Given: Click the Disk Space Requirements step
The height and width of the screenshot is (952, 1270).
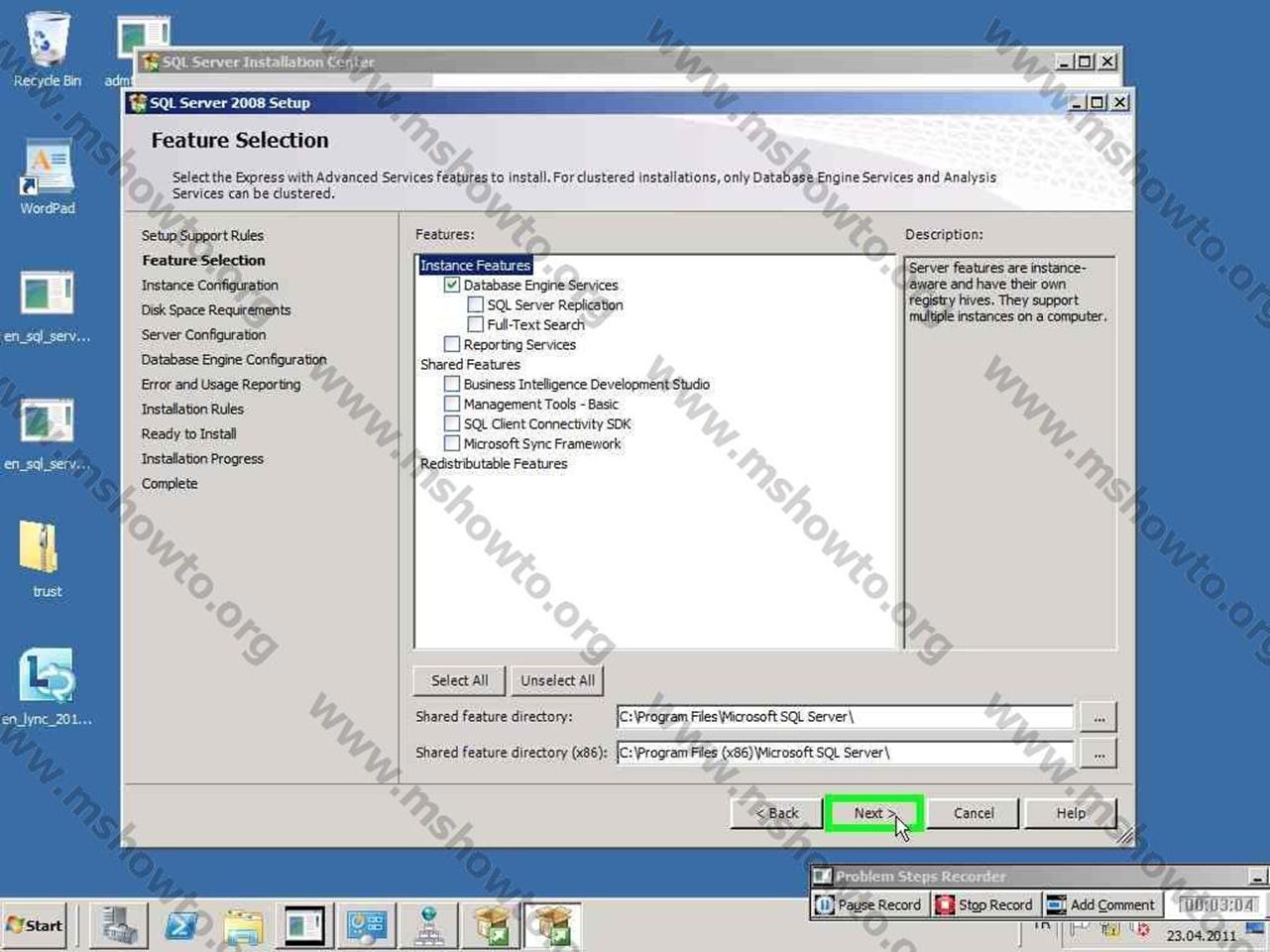Looking at the screenshot, I should point(216,309).
